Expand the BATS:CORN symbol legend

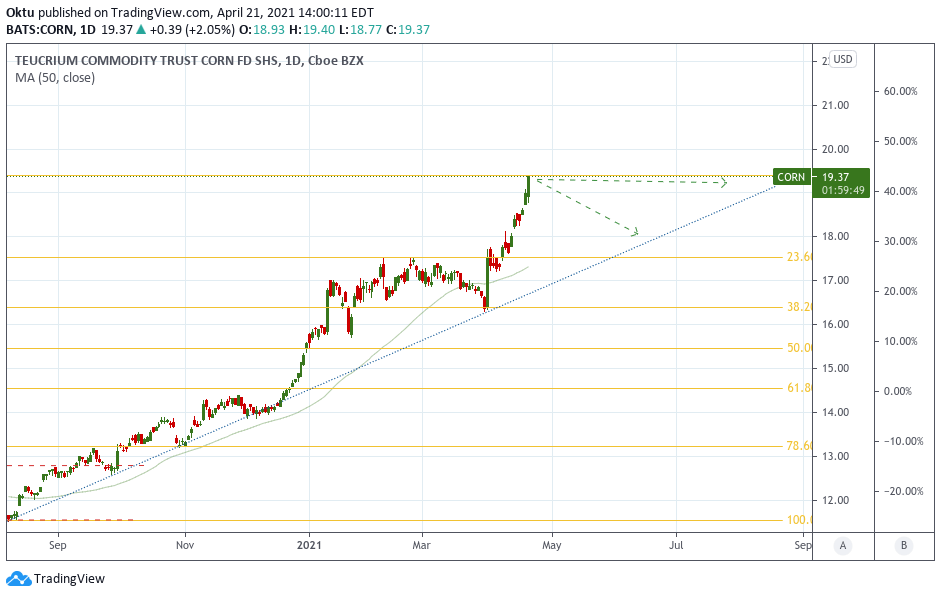(x=37, y=30)
